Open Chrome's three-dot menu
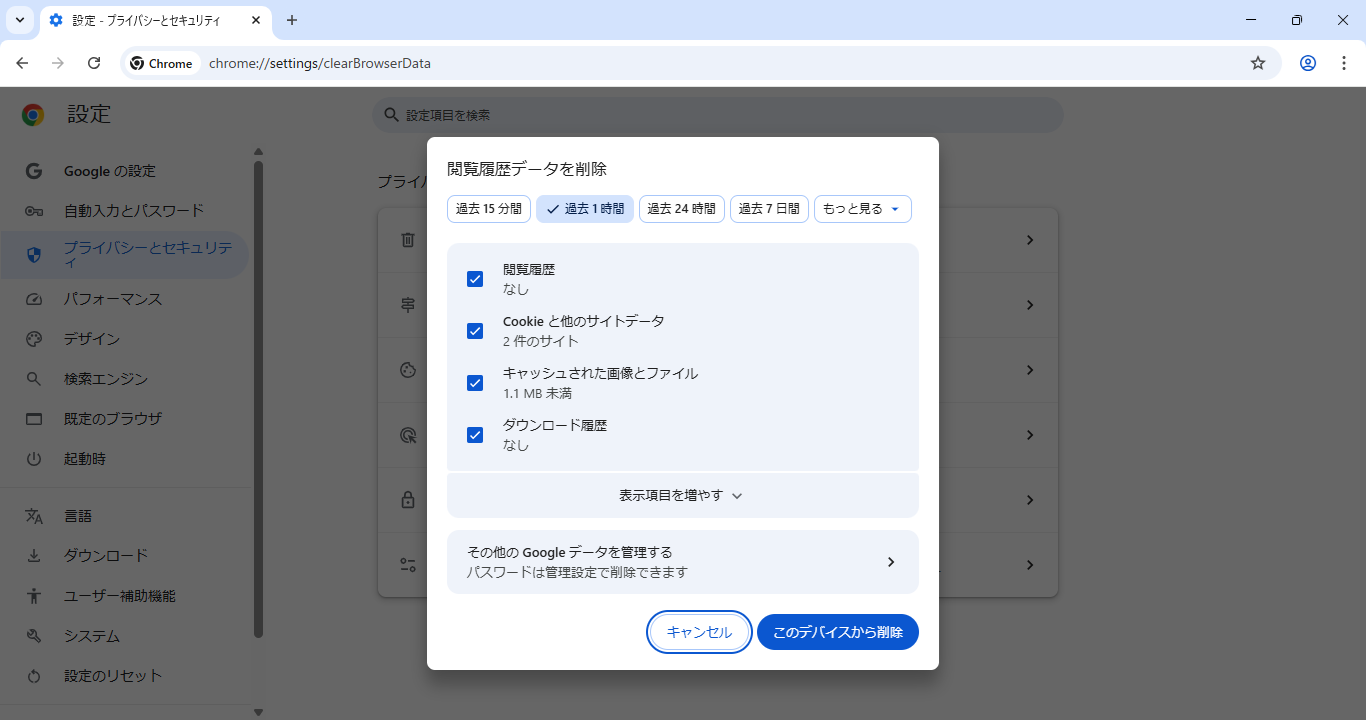The image size is (1366, 720). [x=1342, y=63]
